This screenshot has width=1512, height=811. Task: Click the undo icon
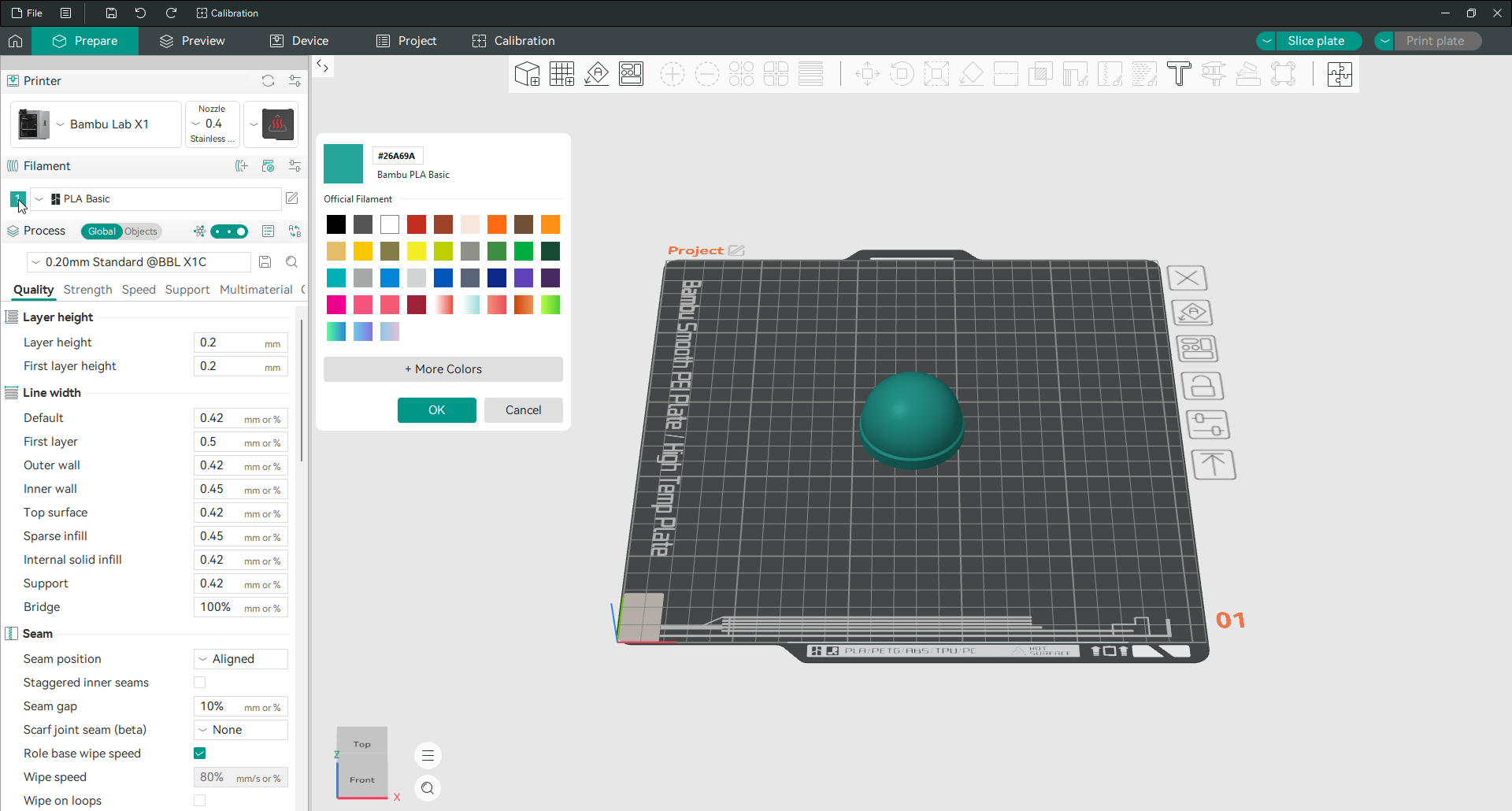tap(140, 13)
